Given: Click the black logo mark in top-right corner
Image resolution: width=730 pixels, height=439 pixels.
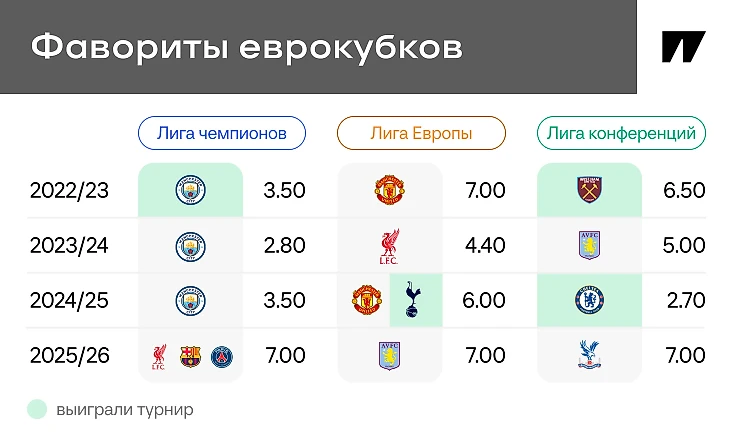Looking at the screenshot, I should click(x=683, y=47).
